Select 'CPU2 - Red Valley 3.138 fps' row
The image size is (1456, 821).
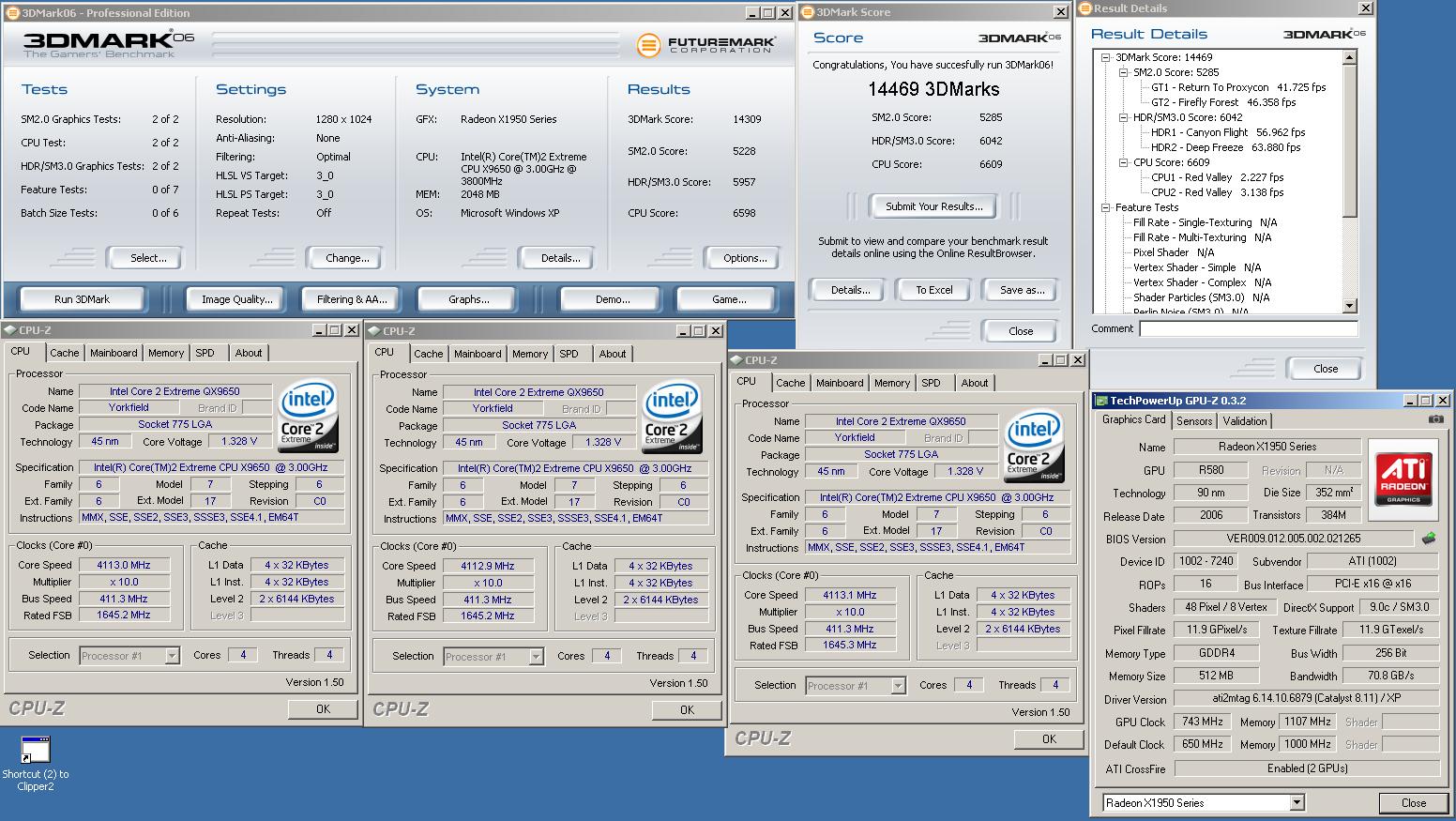1218,192
